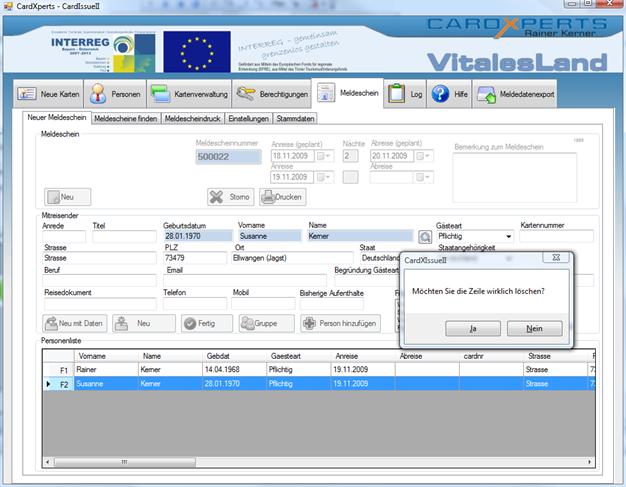Click Rainer cell in Personenliste
Screen dimensions: 626x487
(x=106, y=370)
